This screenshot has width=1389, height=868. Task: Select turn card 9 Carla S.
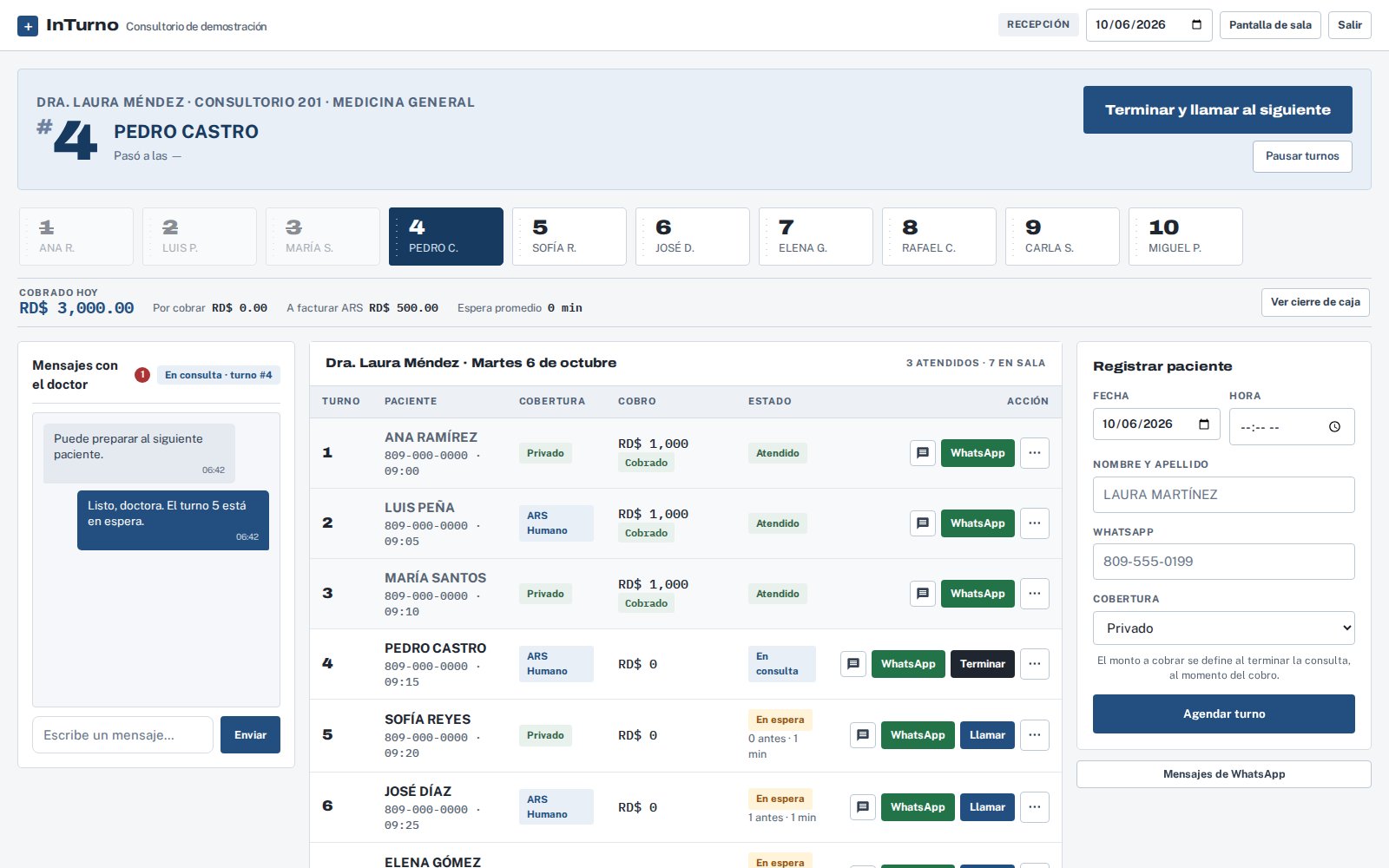tap(1063, 236)
